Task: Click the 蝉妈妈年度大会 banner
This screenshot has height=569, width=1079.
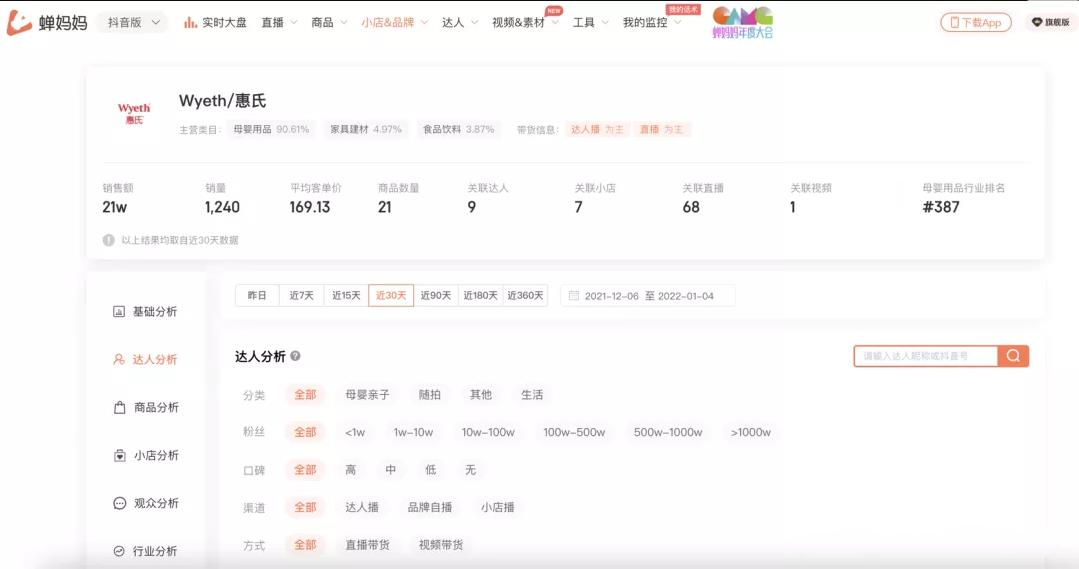Action: point(743,22)
